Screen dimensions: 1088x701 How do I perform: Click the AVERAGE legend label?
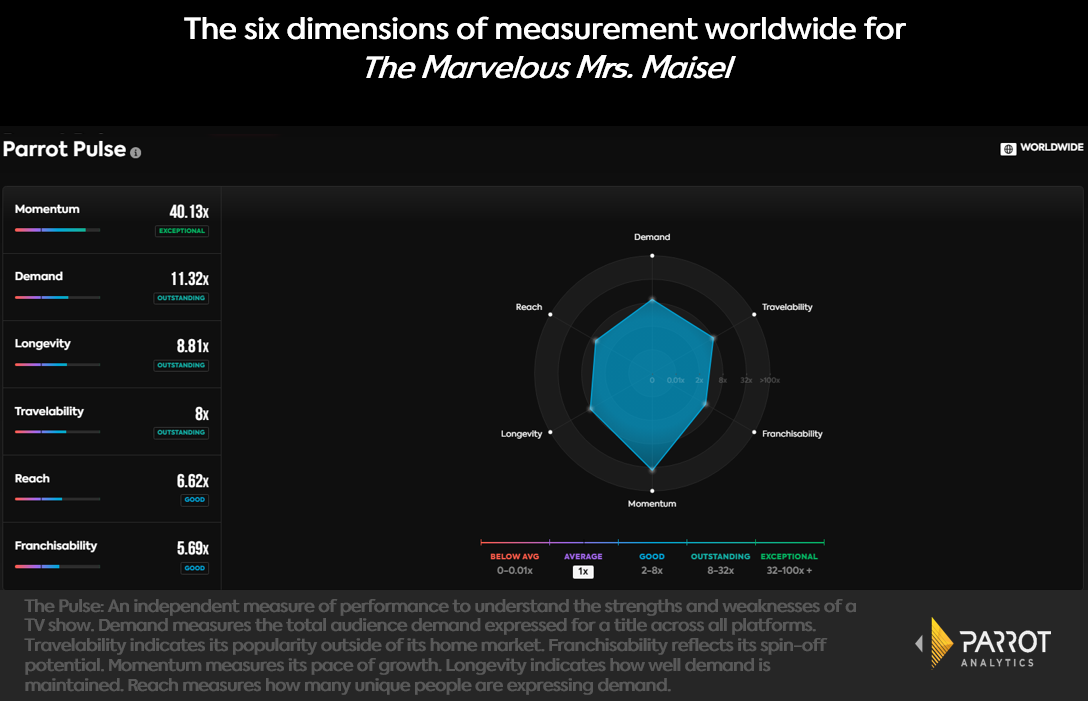[584, 557]
